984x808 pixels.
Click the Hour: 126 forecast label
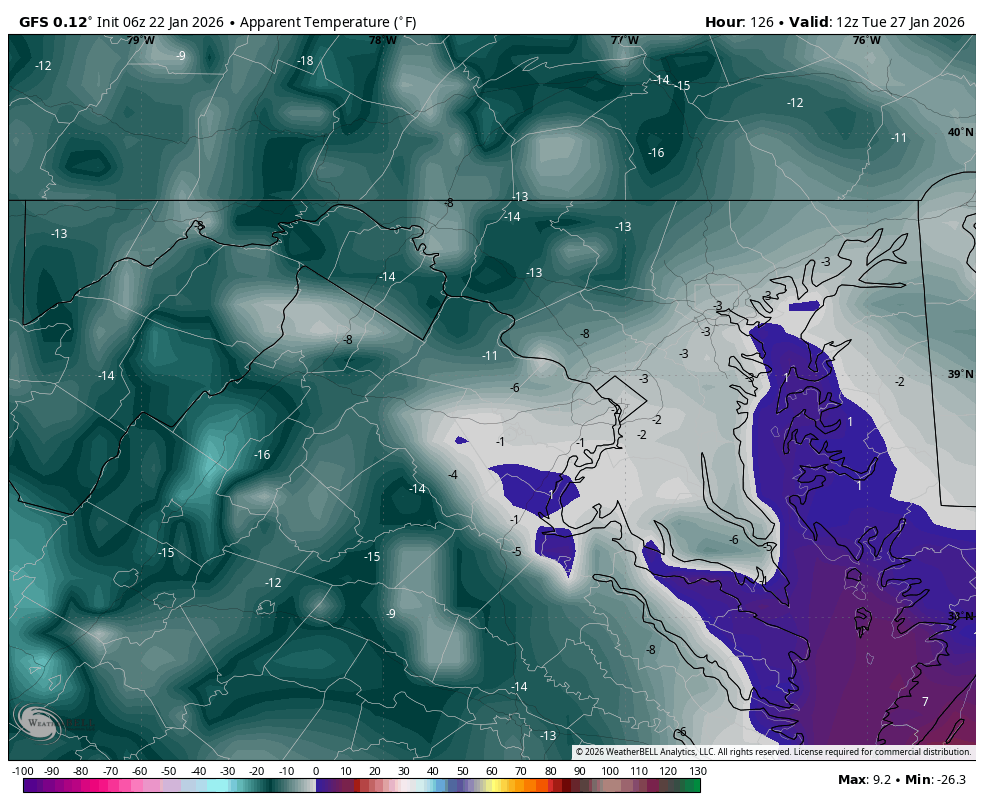click(740, 22)
